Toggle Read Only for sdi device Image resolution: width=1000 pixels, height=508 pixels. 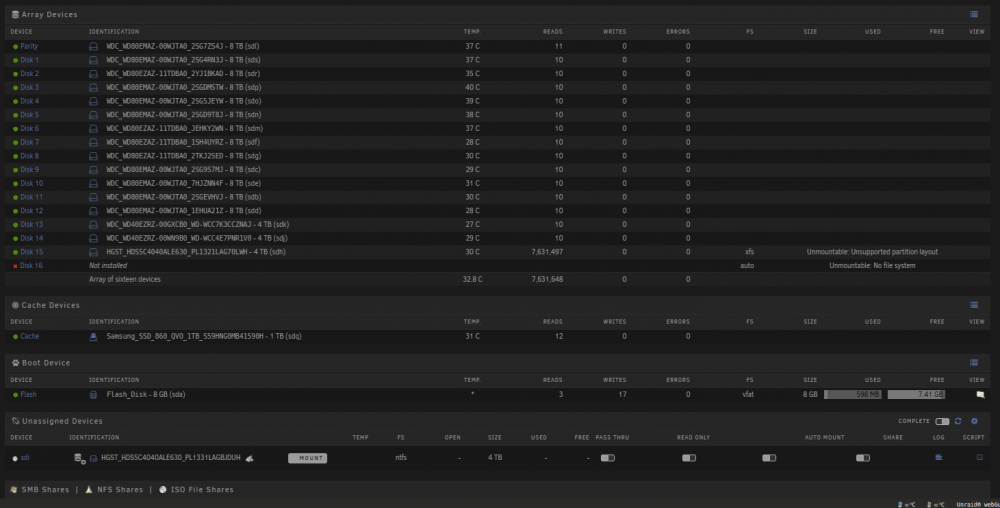(x=689, y=458)
